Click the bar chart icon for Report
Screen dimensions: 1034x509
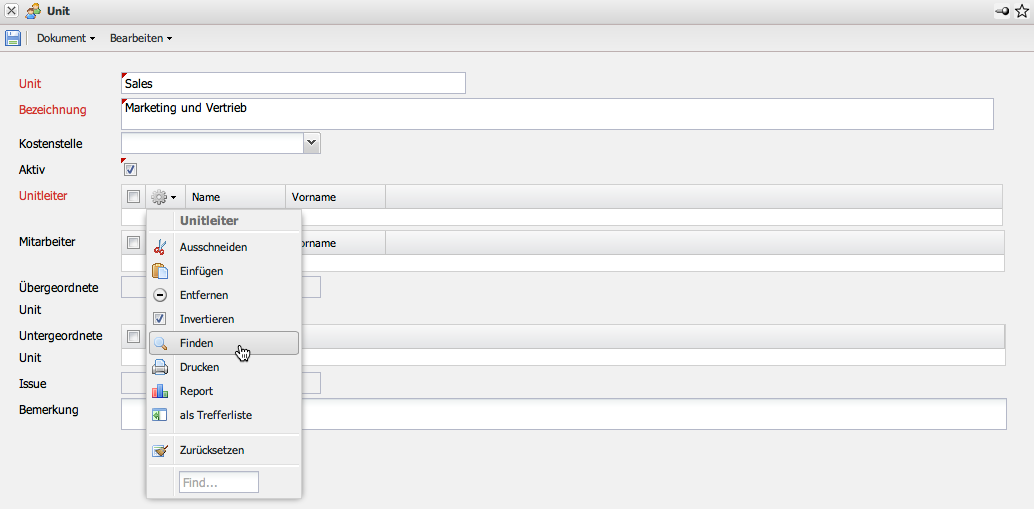[x=160, y=391]
